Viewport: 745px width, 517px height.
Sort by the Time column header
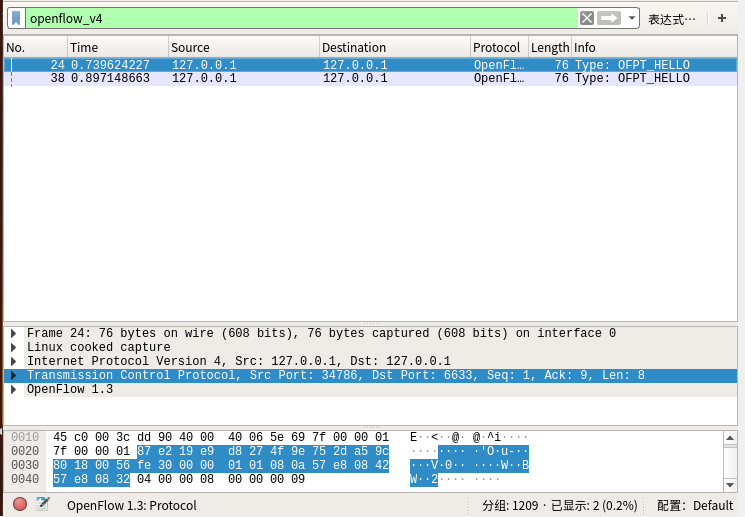click(118, 48)
